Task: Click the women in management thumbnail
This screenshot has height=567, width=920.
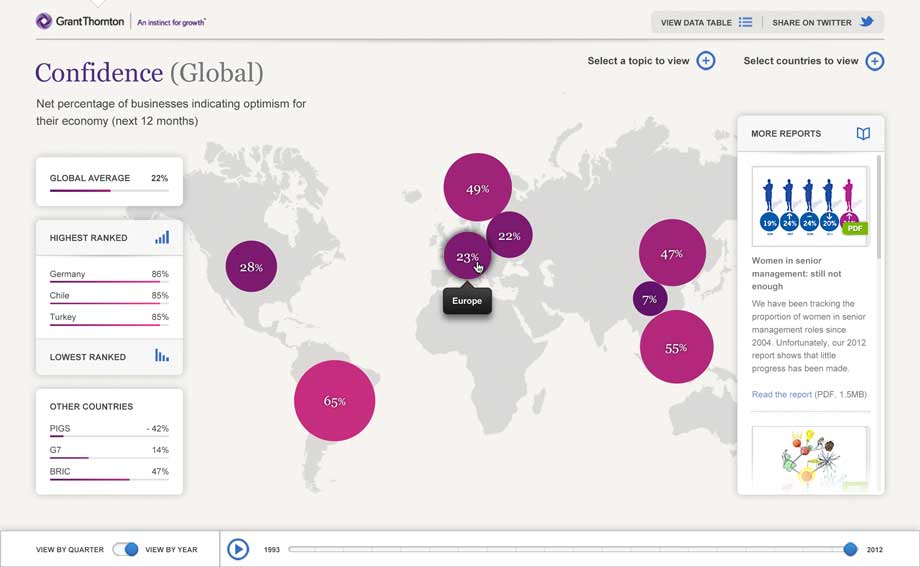Action: (x=809, y=206)
